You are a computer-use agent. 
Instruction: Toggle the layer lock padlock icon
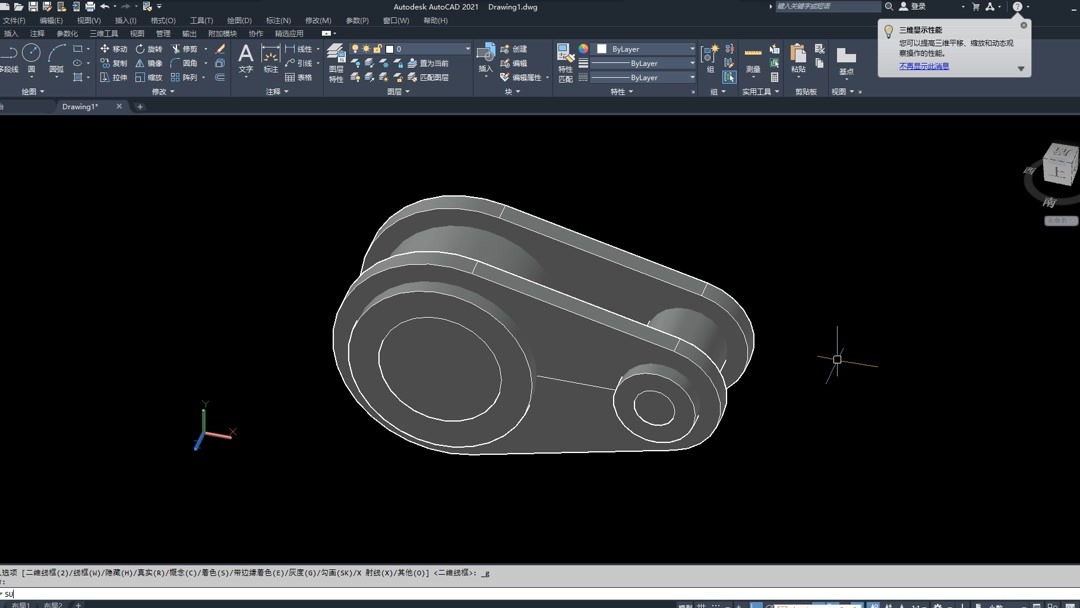tap(377, 49)
